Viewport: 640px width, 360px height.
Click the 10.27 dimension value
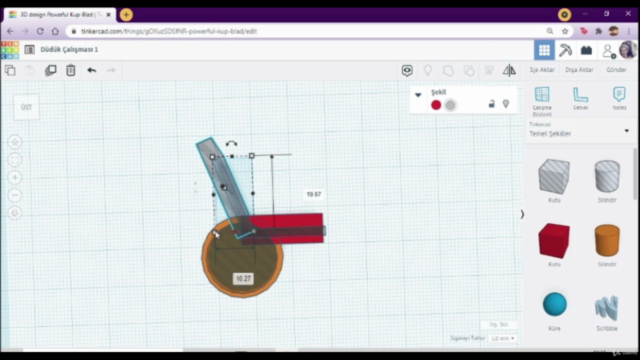[243, 279]
